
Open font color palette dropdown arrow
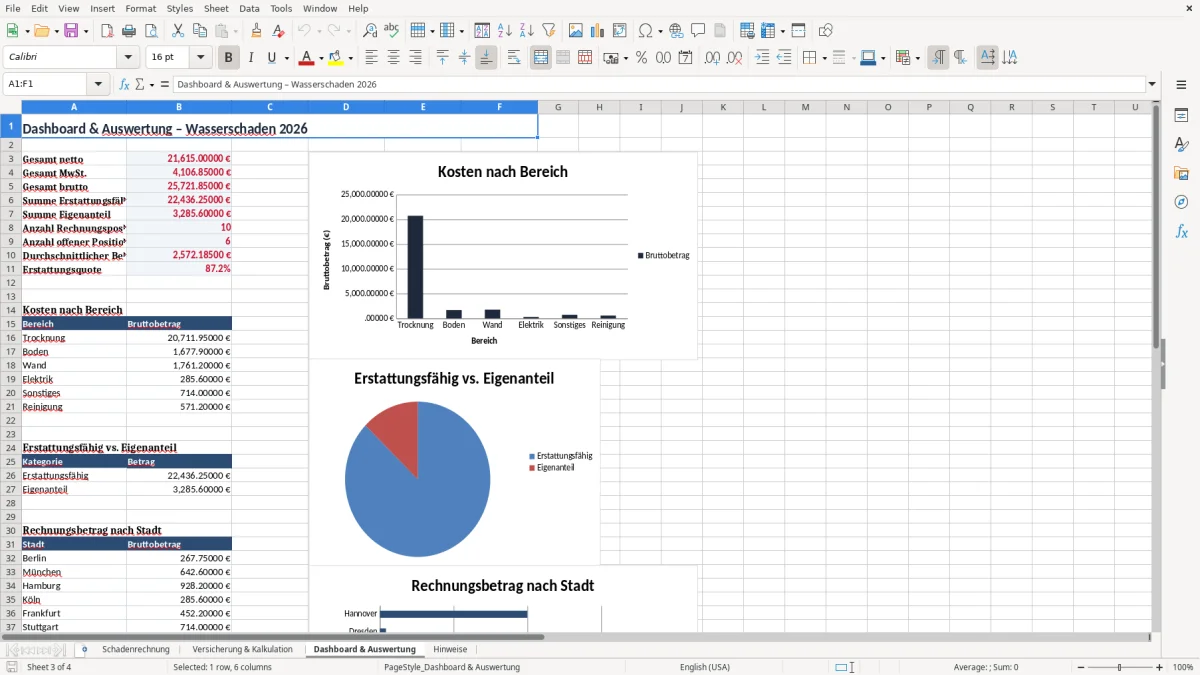(x=320, y=58)
